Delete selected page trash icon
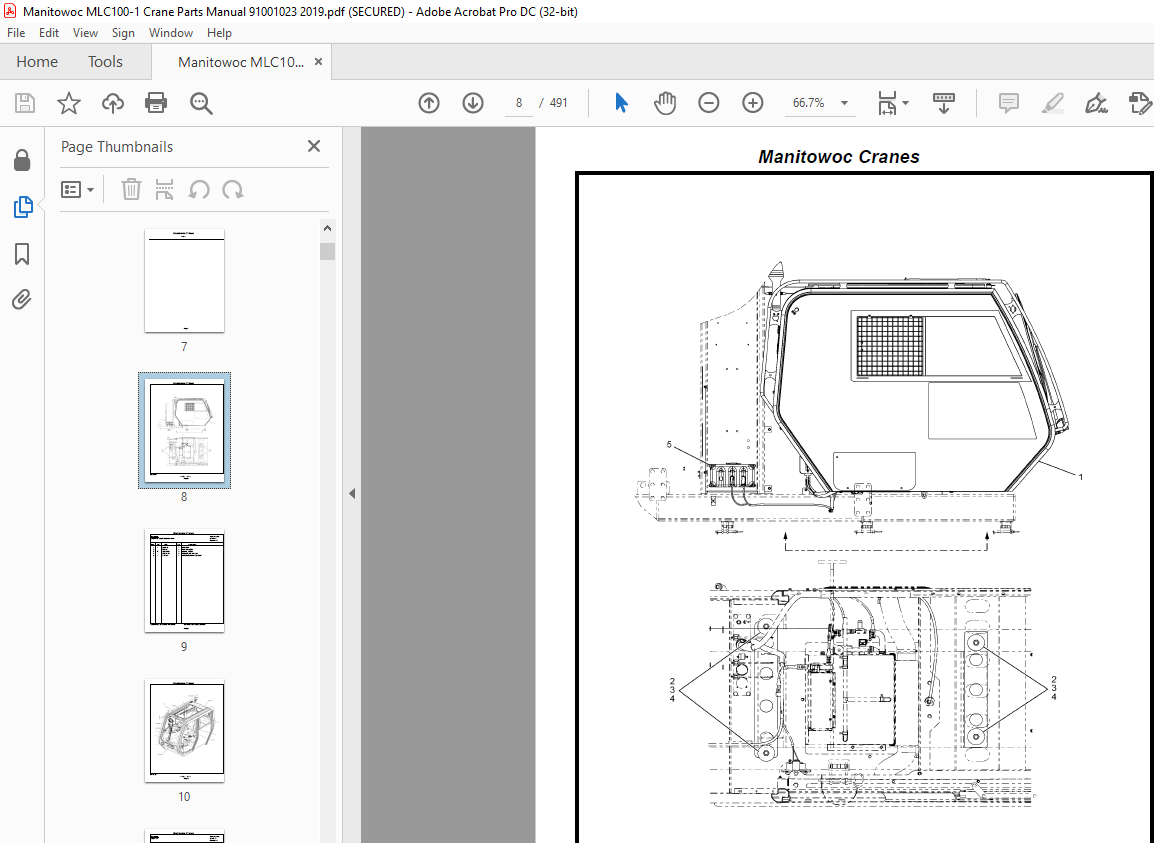Viewport: 1154px width, 843px height. (x=131, y=189)
